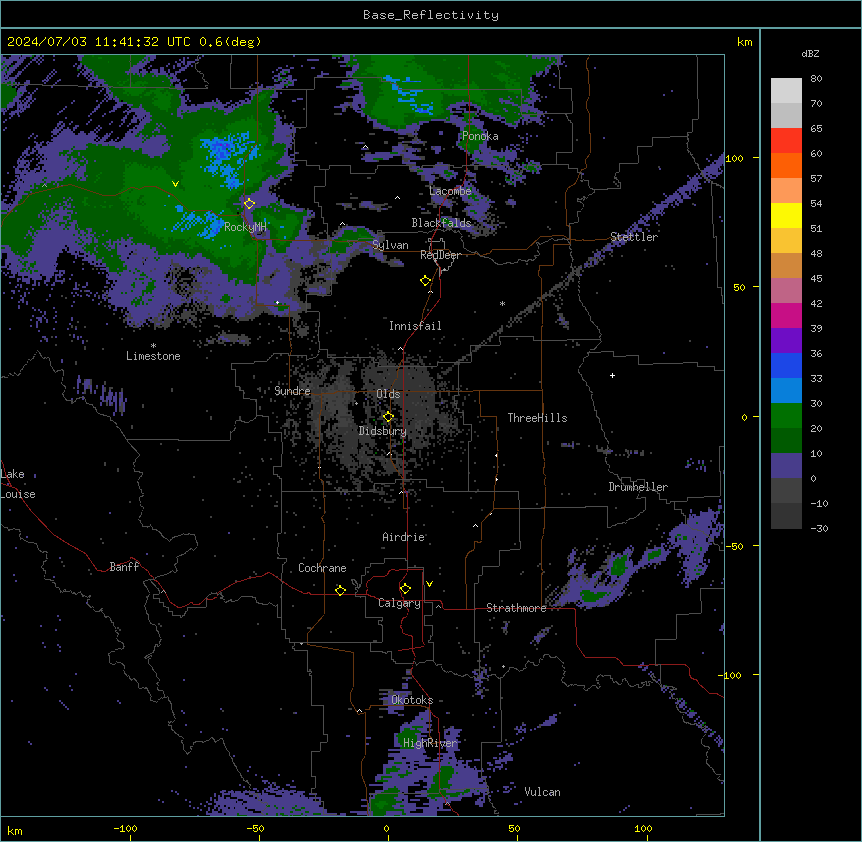Viewport: 862px width, 842px height.
Task: Pick the bright yellow legend swatch below 54
Action: tap(786, 215)
